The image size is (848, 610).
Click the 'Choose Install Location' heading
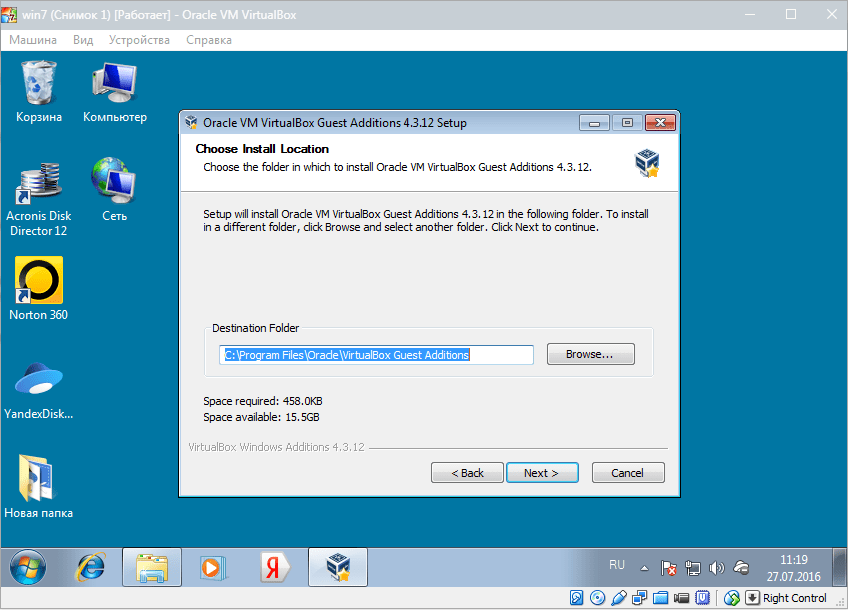click(x=262, y=149)
